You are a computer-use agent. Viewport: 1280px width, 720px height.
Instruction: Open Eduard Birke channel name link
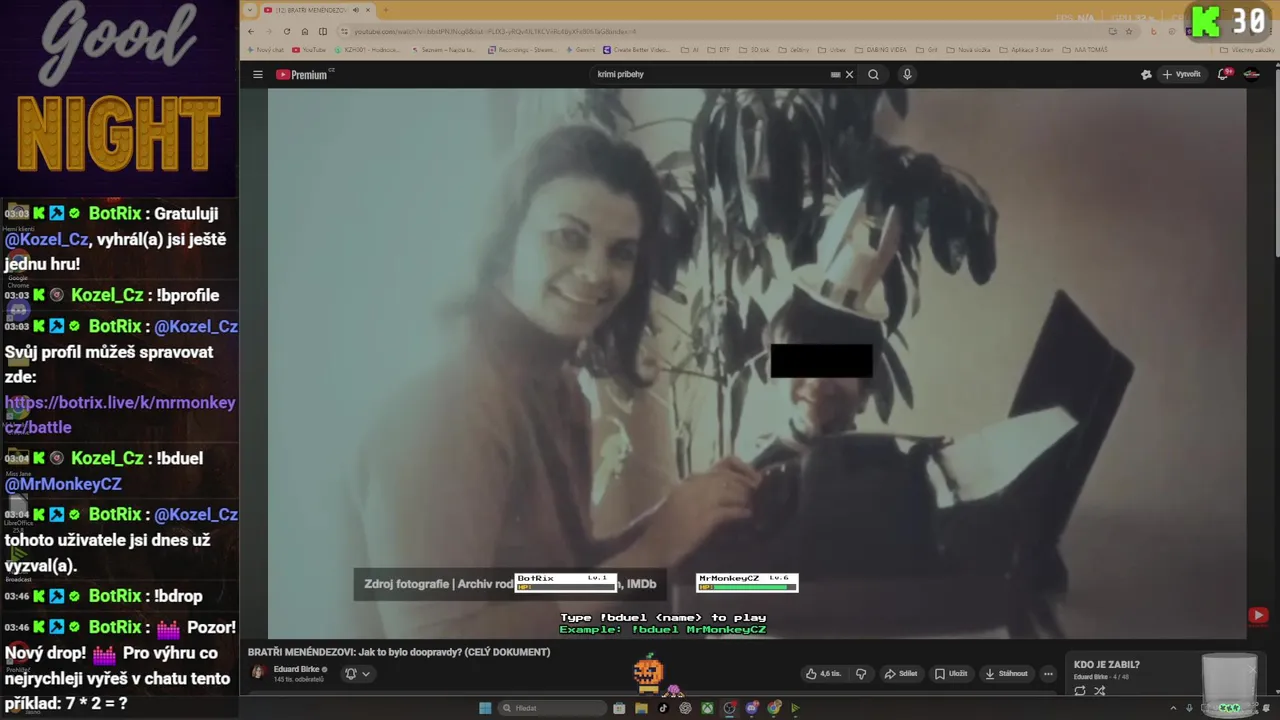(x=296, y=669)
